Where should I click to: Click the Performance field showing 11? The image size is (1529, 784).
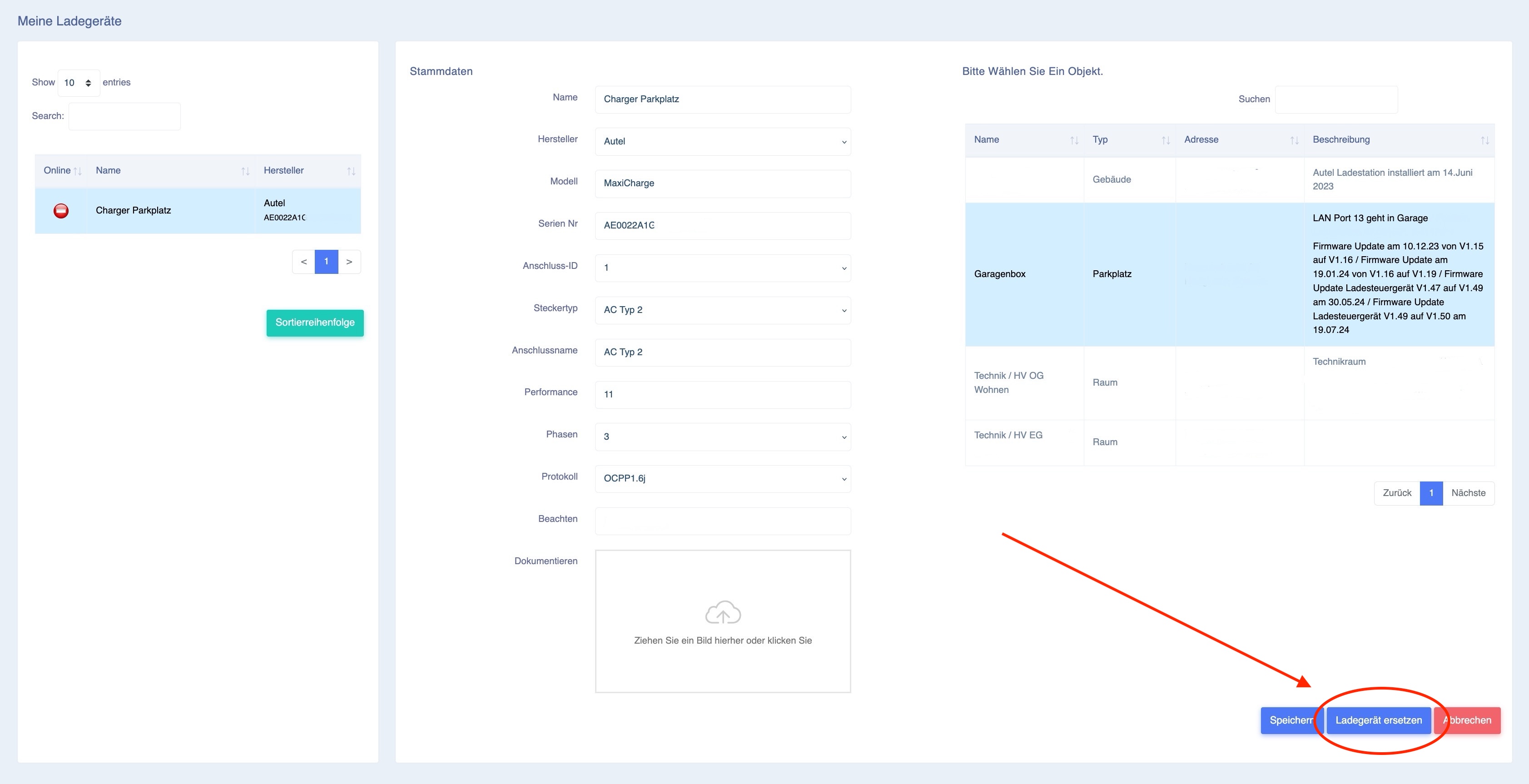(722, 394)
